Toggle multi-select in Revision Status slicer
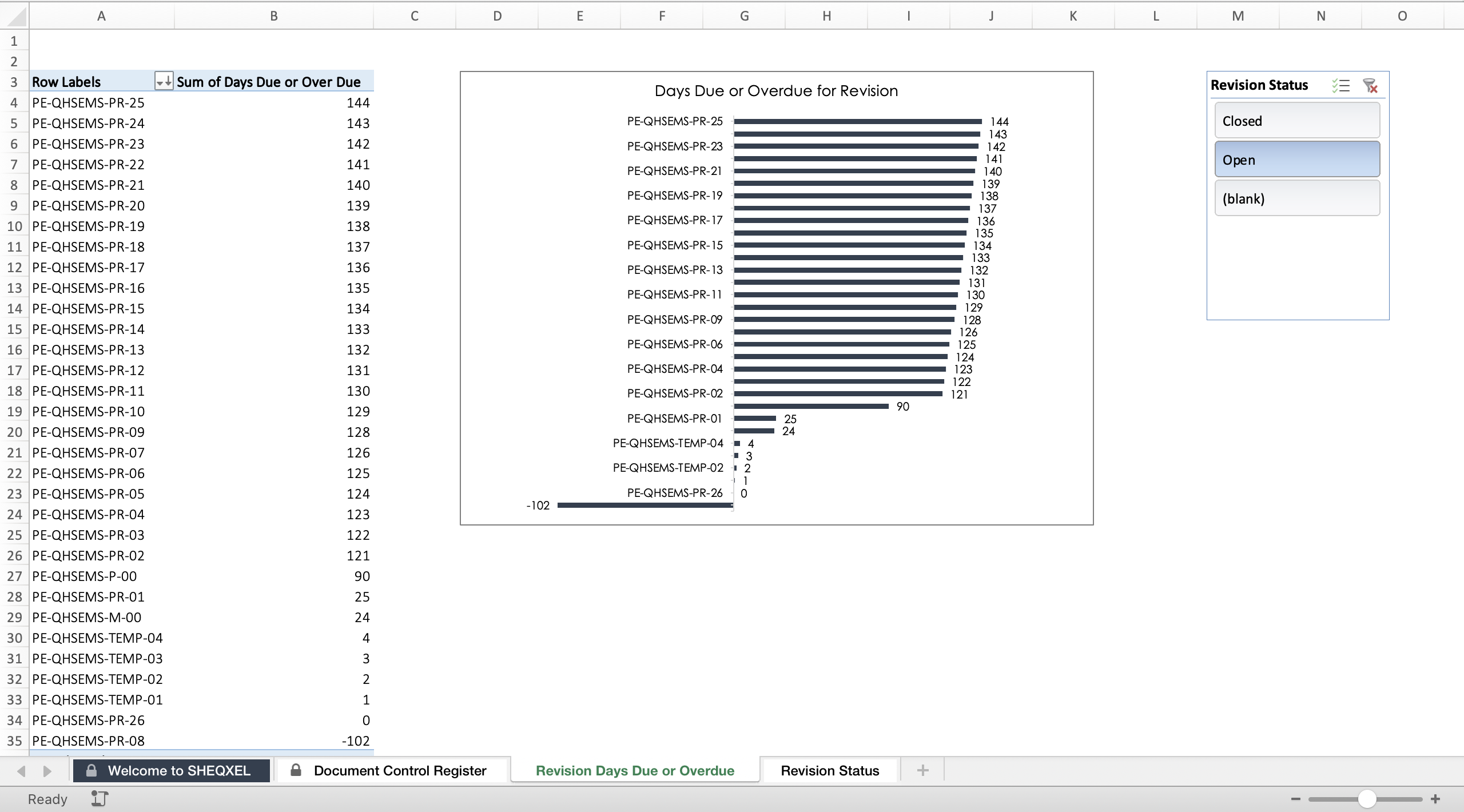 click(1340, 86)
